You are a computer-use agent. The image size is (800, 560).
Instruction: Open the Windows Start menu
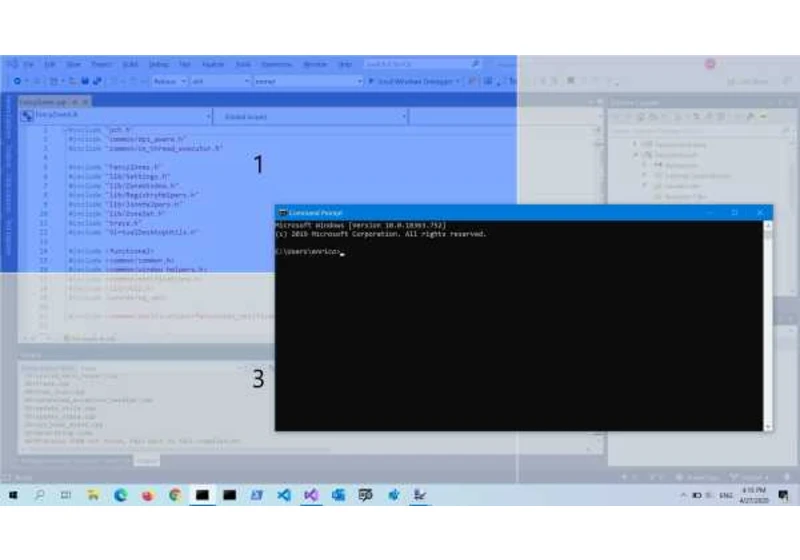click(13, 495)
